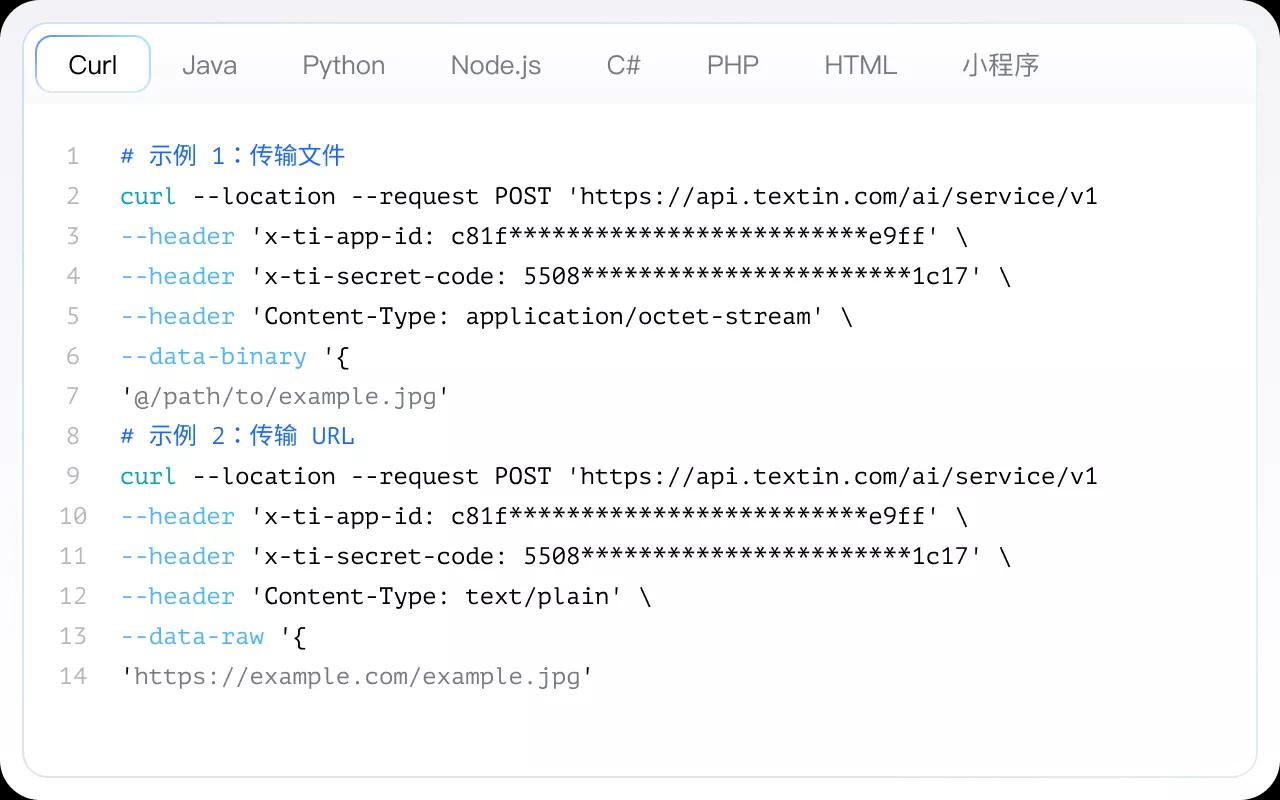This screenshot has height=800, width=1280.
Task: Click line number 14 in the gutter
Action: 72,676
